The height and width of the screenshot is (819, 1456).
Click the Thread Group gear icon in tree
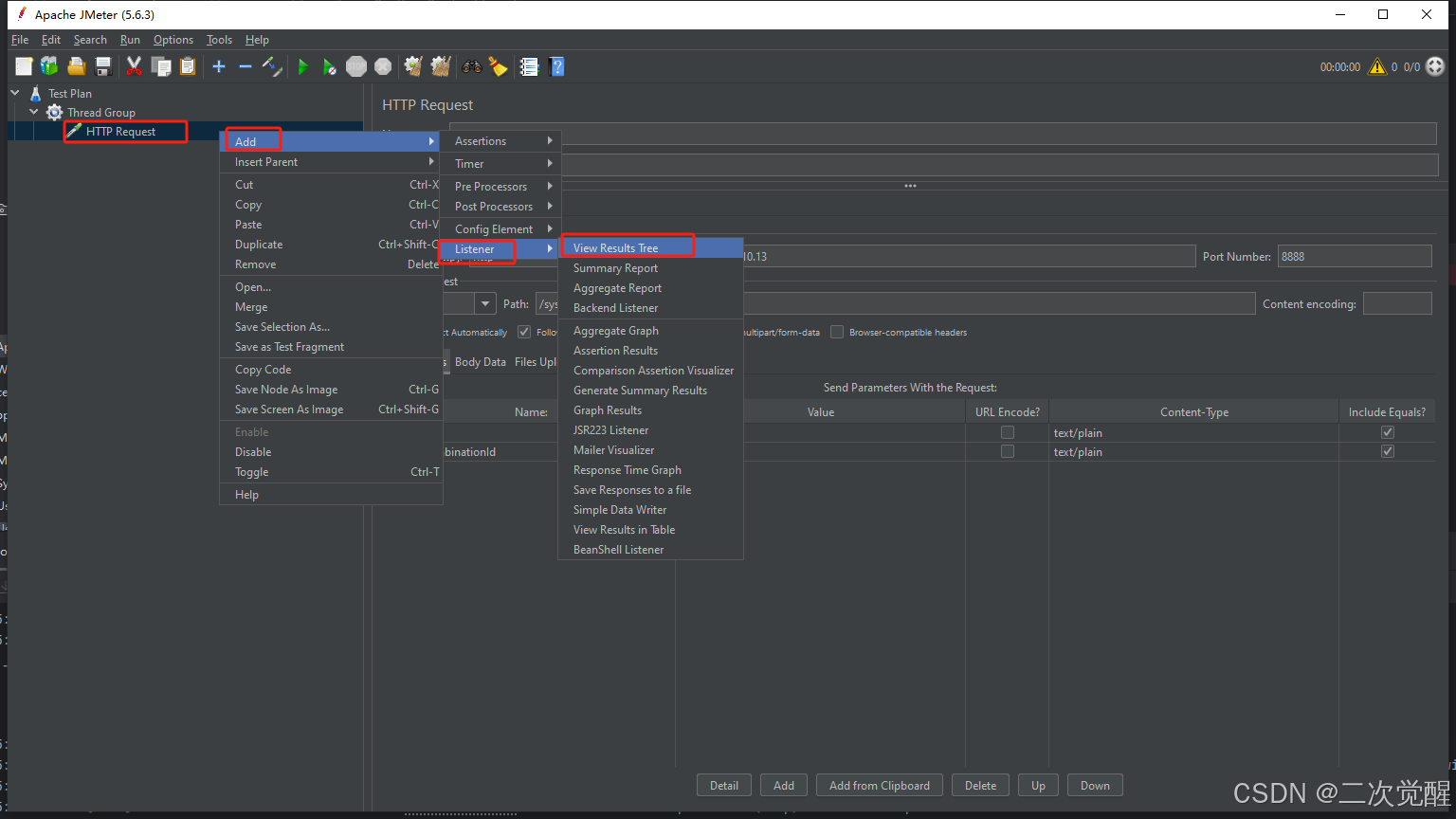pyautogui.click(x=55, y=113)
